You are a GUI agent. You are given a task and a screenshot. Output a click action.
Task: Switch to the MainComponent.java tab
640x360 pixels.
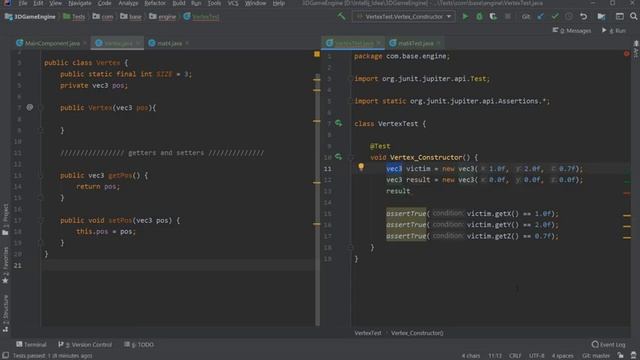tap(52, 43)
